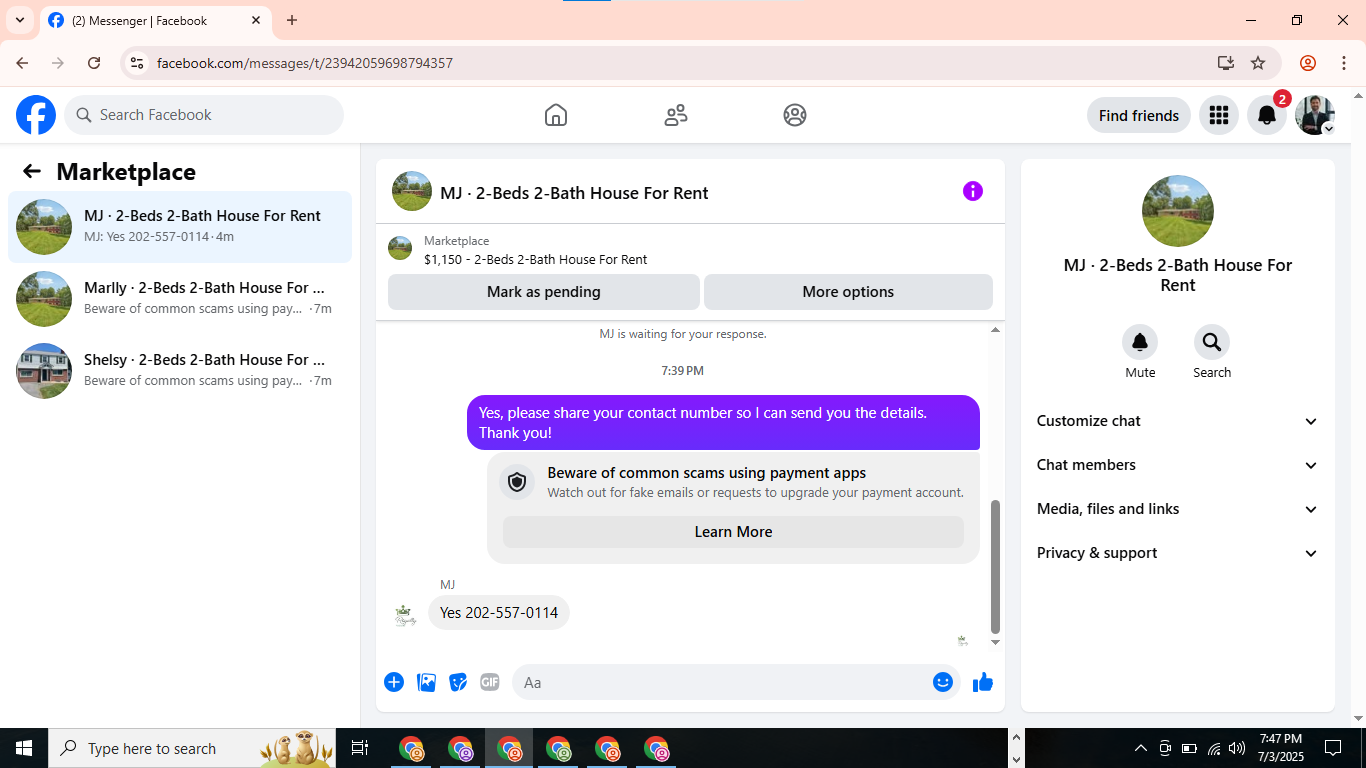1366x768 pixels.
Task: Click MJ's avatar beside phone message
Action: 404,614
